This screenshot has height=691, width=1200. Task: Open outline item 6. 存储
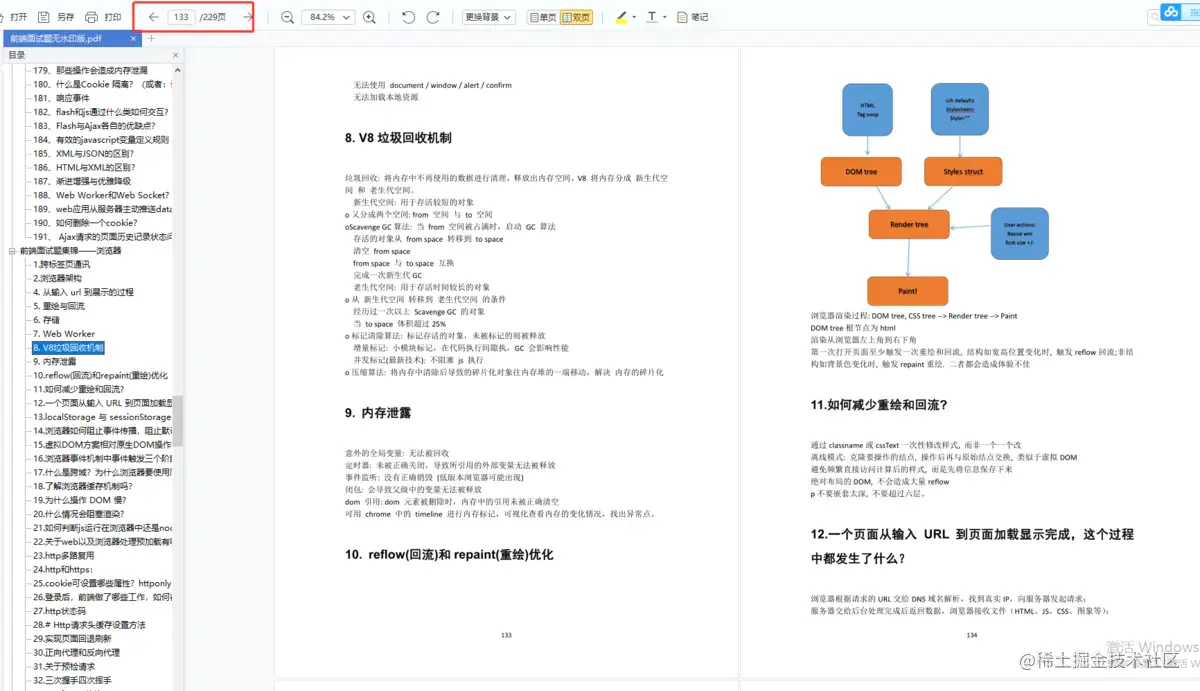tap(47, 320)
